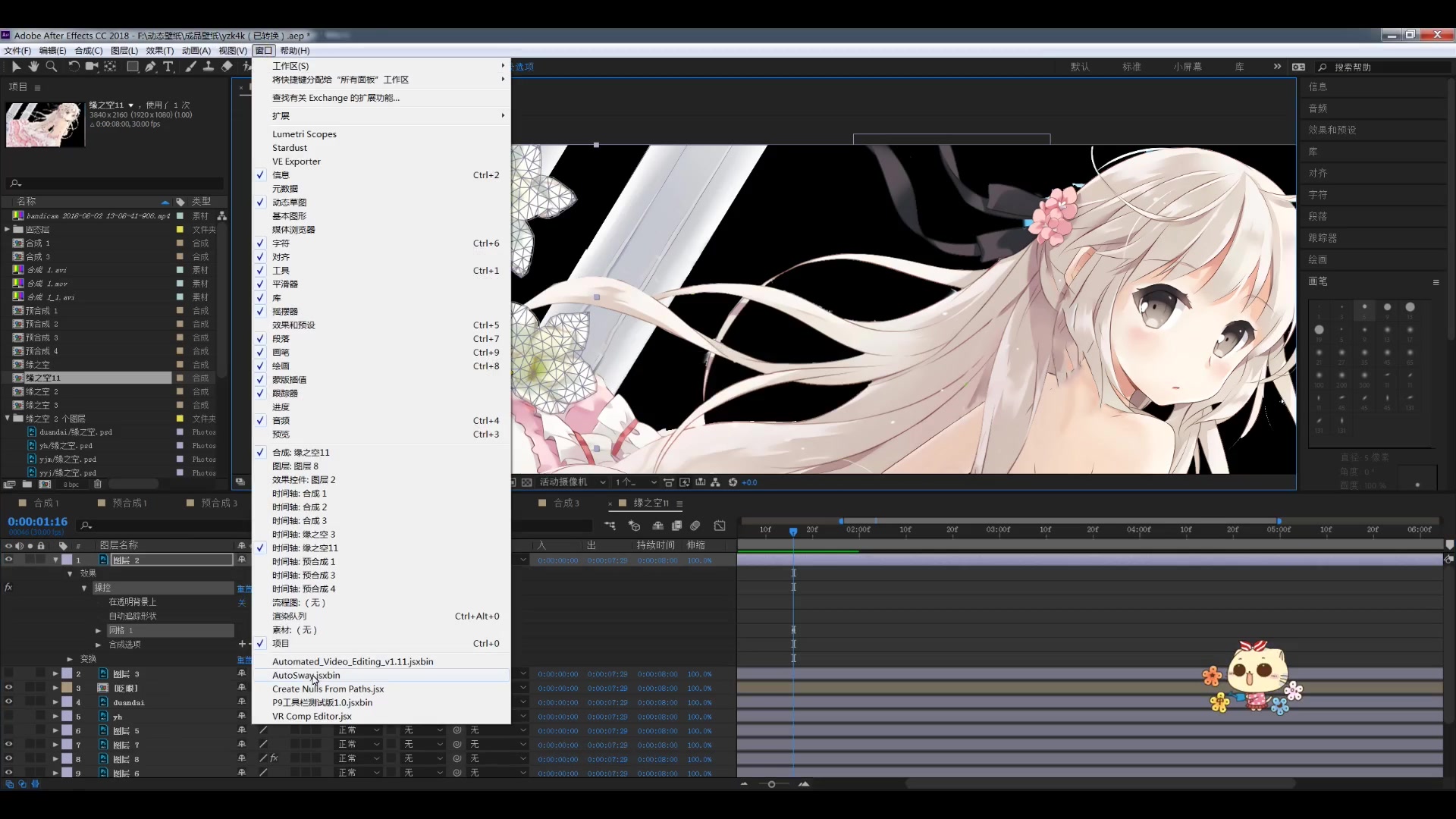Open the 效果(T) menu
Screen dimensions: 1456x819
point(160,51)
